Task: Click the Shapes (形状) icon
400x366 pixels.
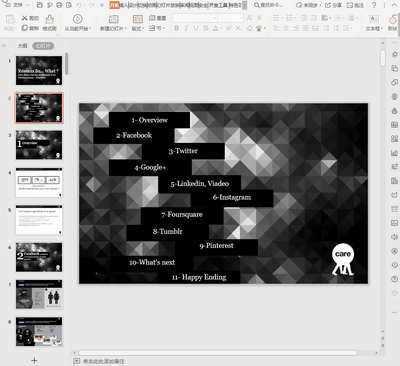Action: point(393,19)
